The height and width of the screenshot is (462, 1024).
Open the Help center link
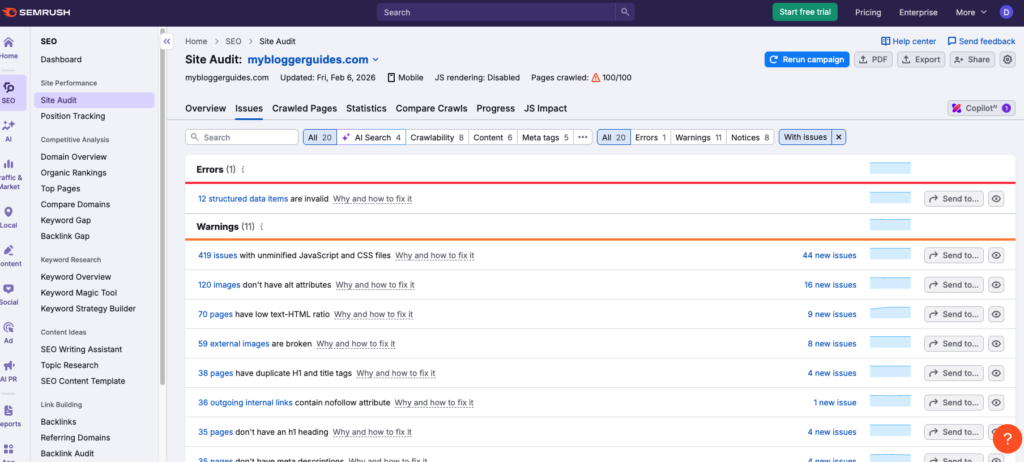[x=908, y=41]
